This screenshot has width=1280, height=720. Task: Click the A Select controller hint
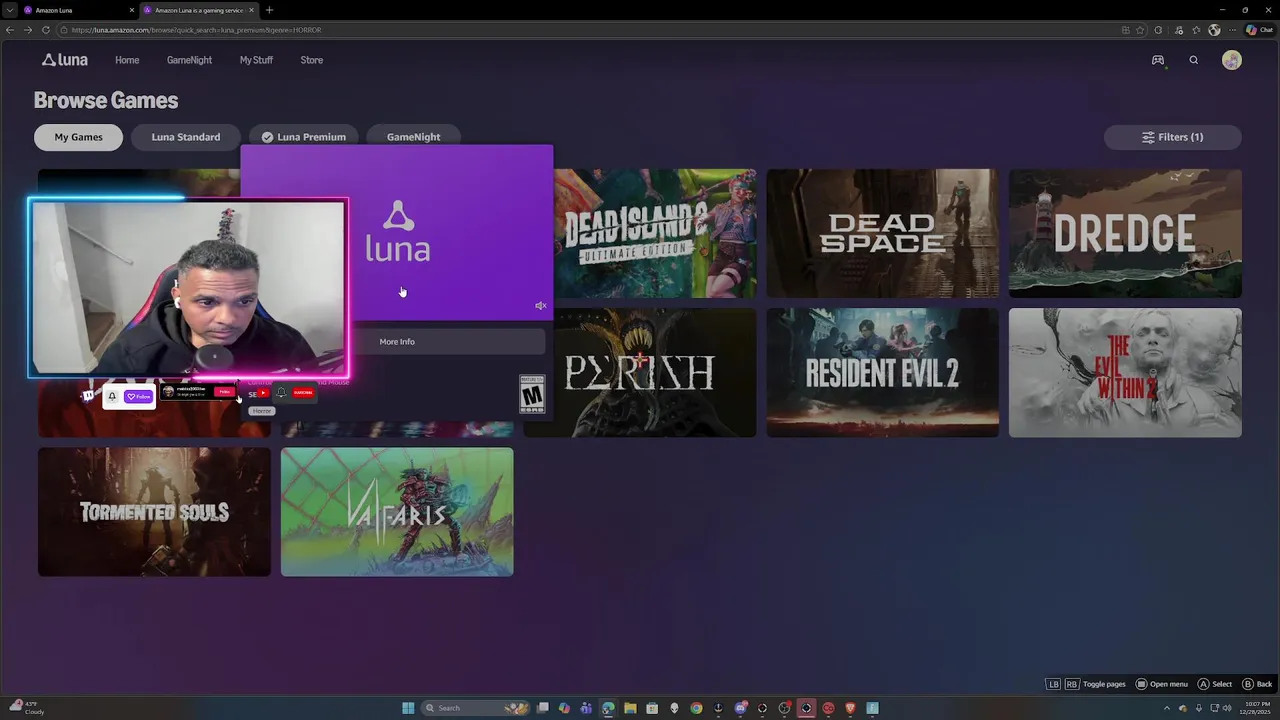tap(1215, 684)
